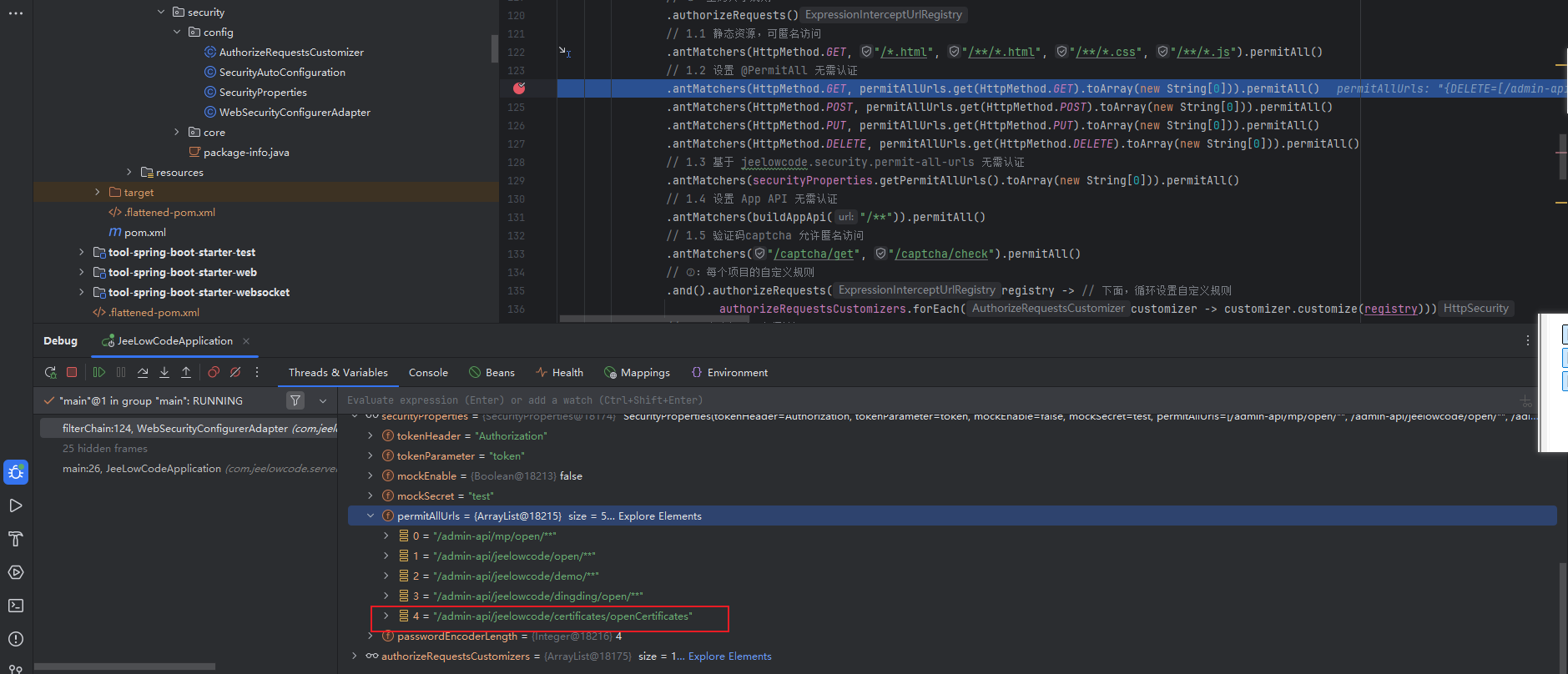
Task: Show more tool windows ellipsis
Action: (16, 13)
